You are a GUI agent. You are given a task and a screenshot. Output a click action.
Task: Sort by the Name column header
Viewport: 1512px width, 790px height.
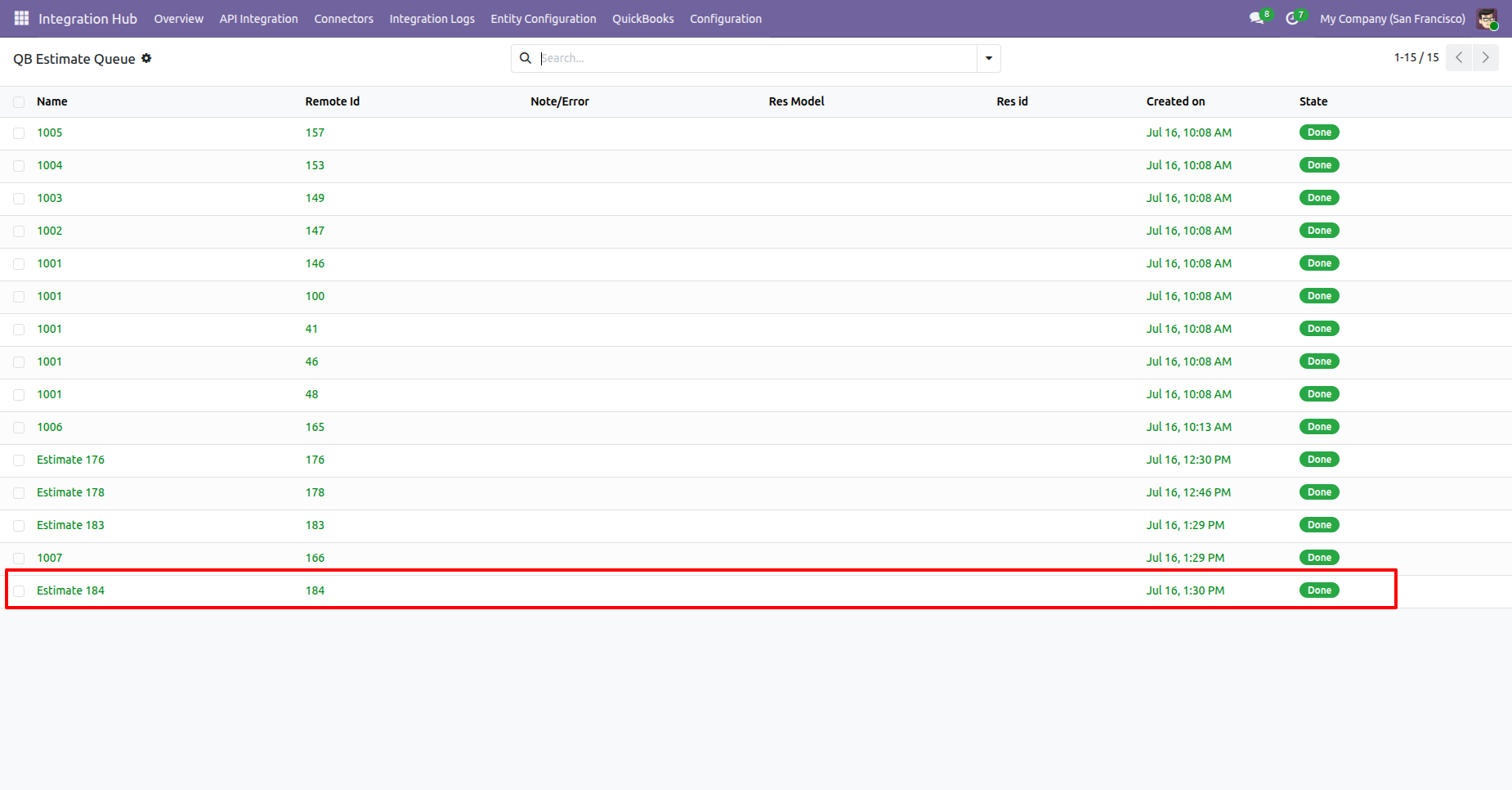click(x=51, y=101)
